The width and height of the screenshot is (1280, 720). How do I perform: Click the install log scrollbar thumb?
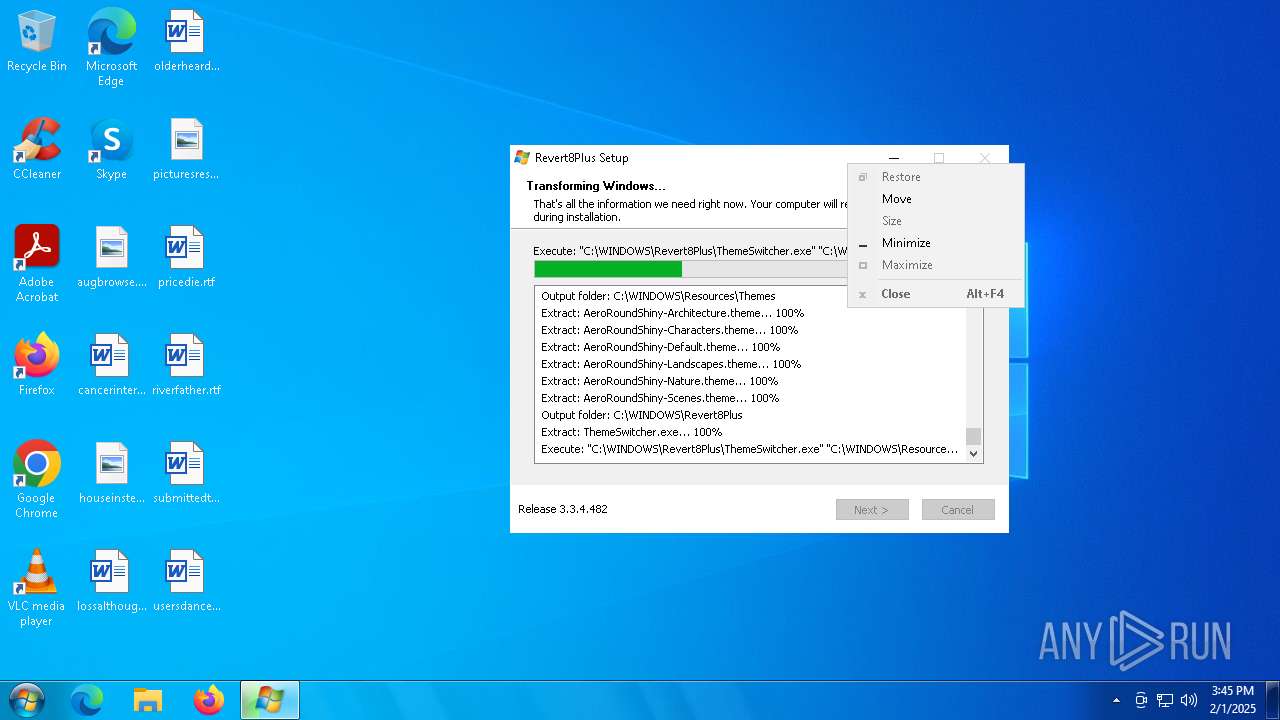[974, 436]
